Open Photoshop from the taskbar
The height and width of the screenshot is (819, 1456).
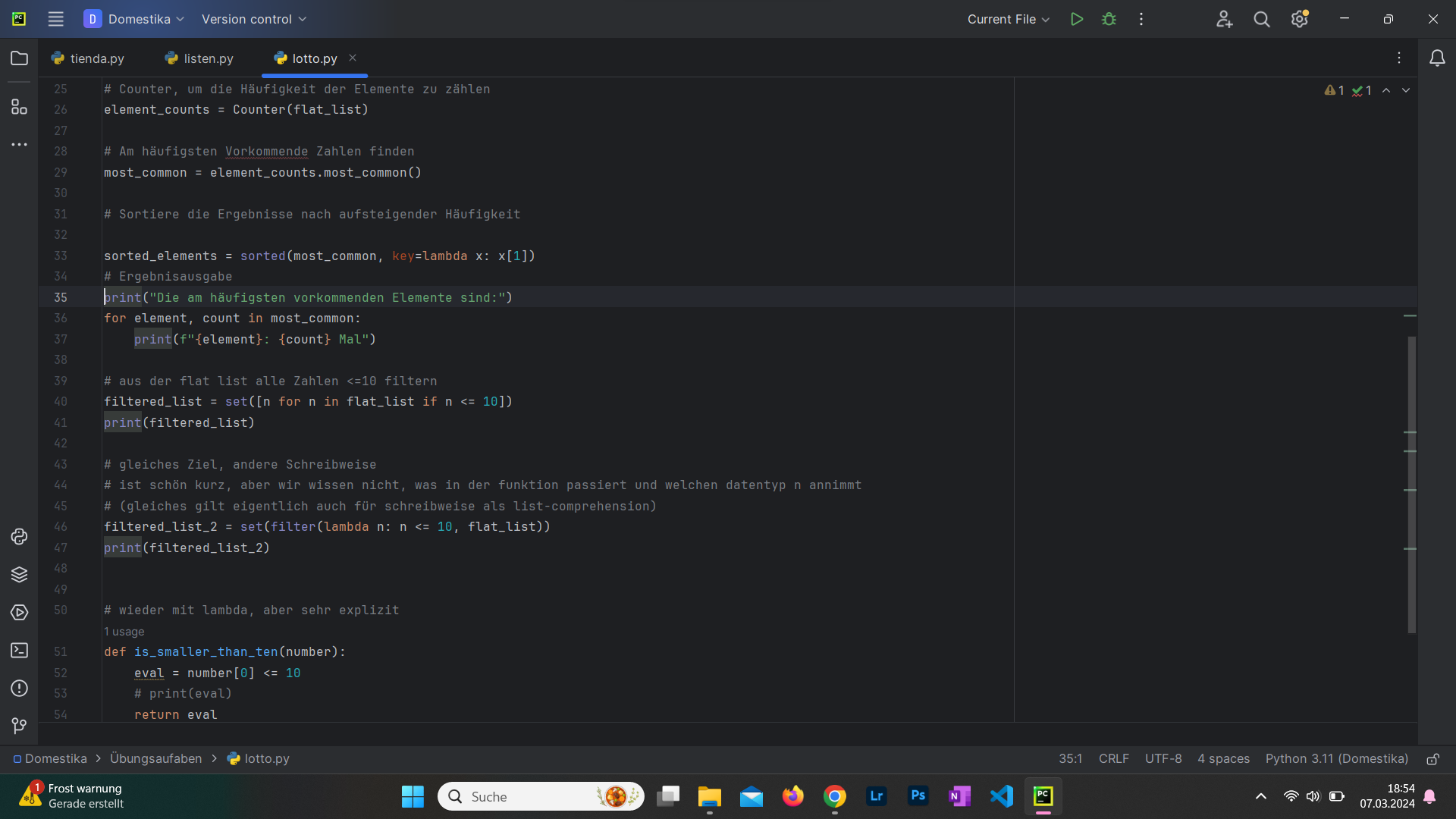point(918,797)
